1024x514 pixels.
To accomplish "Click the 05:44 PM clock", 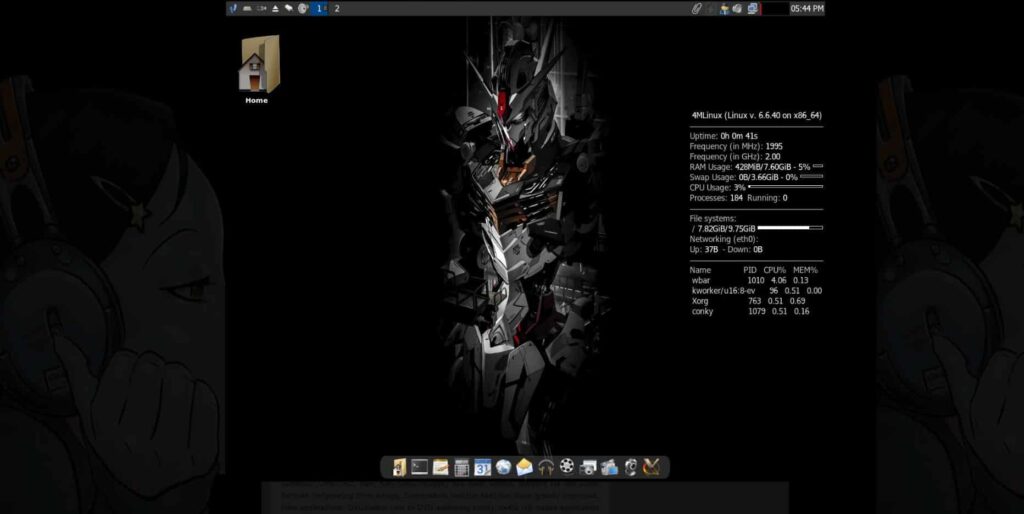I will point(807,8).
